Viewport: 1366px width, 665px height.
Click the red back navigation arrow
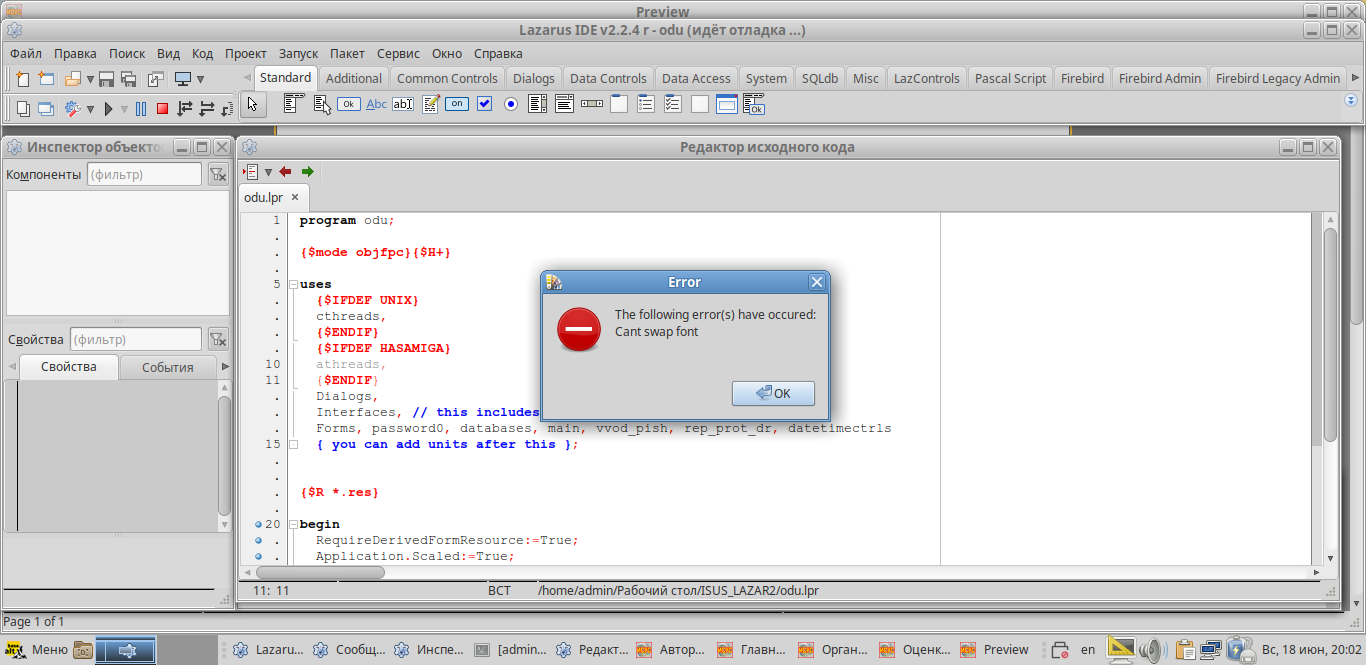pyautogui.click(x=286, y=171)
